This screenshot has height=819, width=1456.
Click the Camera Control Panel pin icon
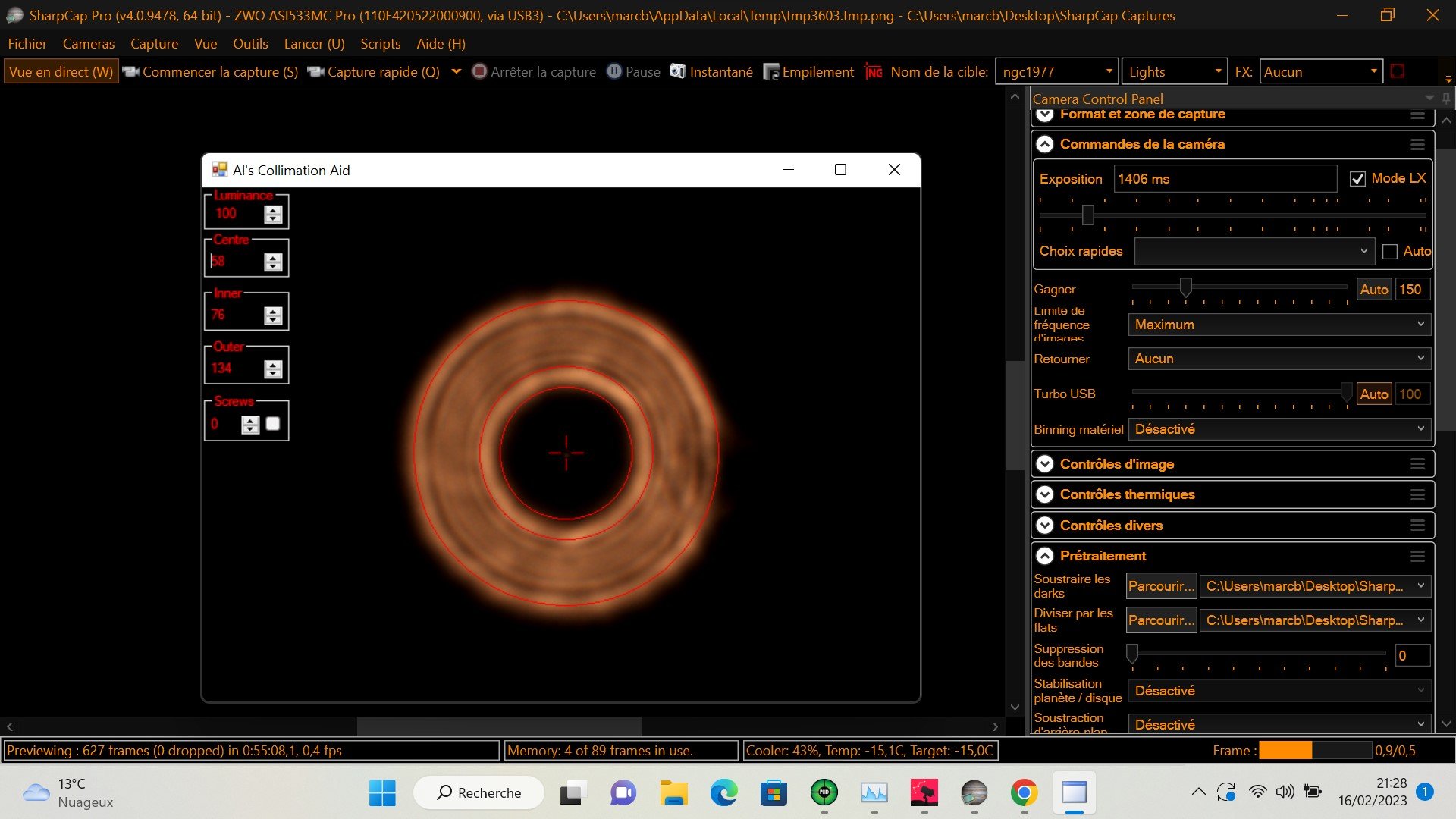tap(1446, 98)
